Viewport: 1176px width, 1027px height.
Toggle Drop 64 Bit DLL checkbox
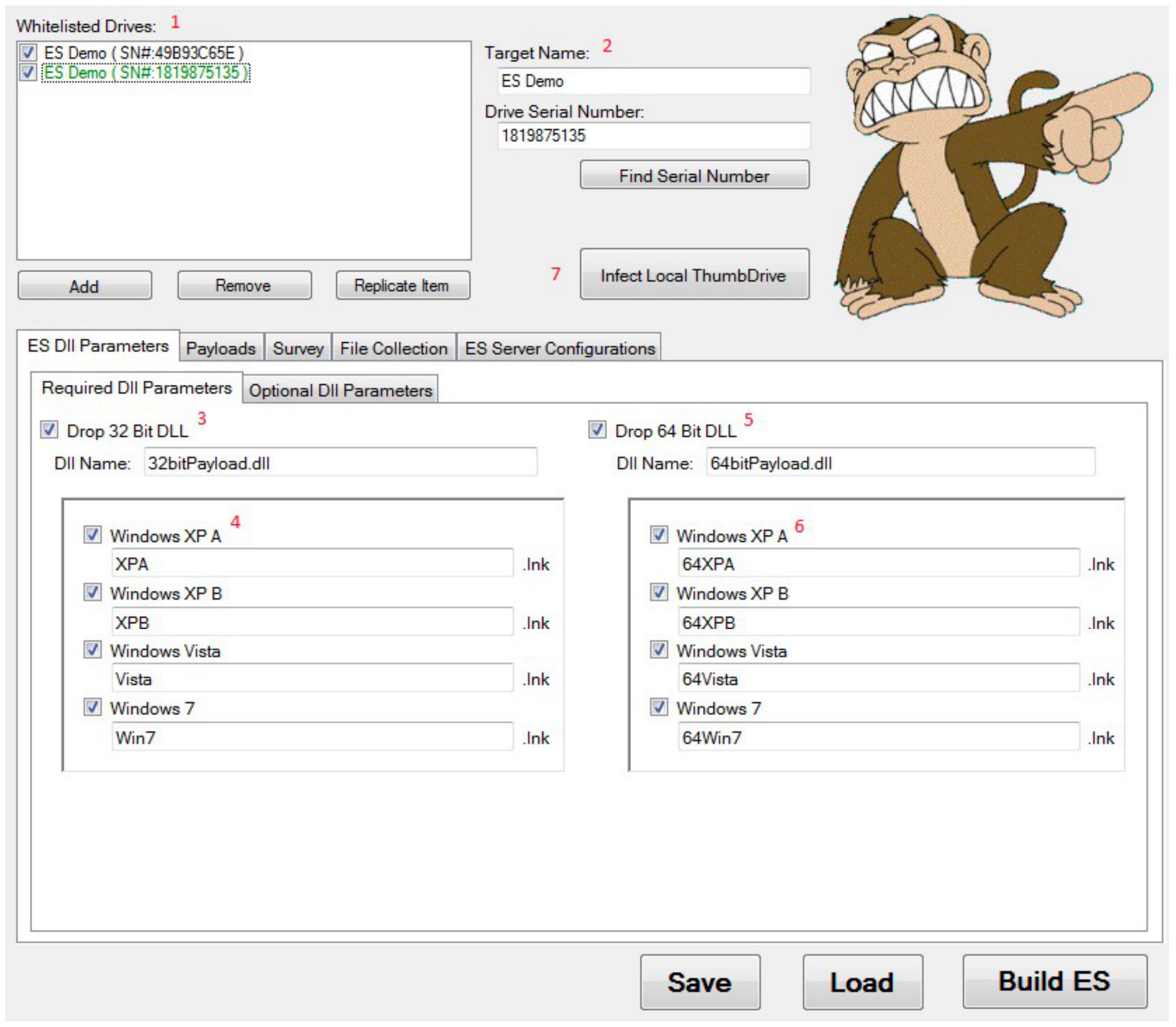pyautogui.click(x=598, y=430)
